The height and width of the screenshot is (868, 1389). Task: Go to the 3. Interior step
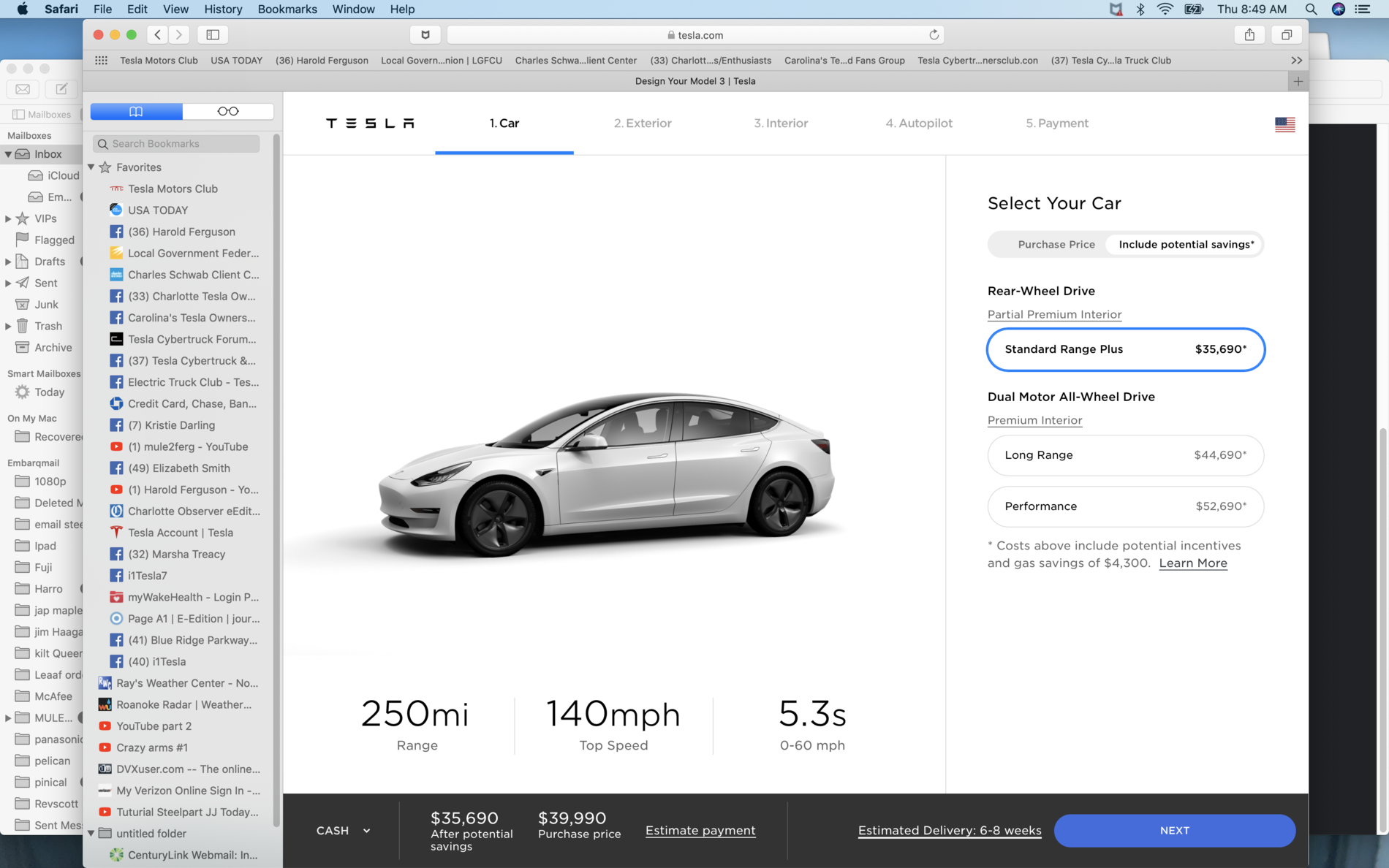781,123
